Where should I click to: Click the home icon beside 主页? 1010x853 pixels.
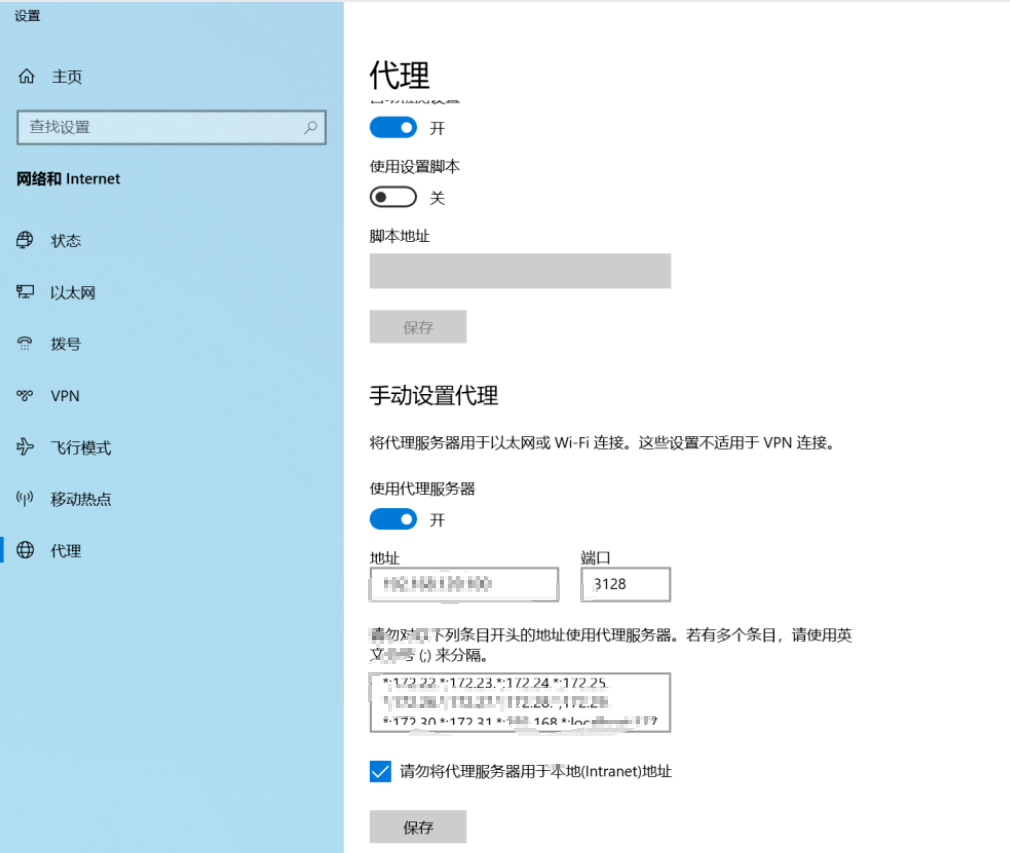click(x=26, y=76)
